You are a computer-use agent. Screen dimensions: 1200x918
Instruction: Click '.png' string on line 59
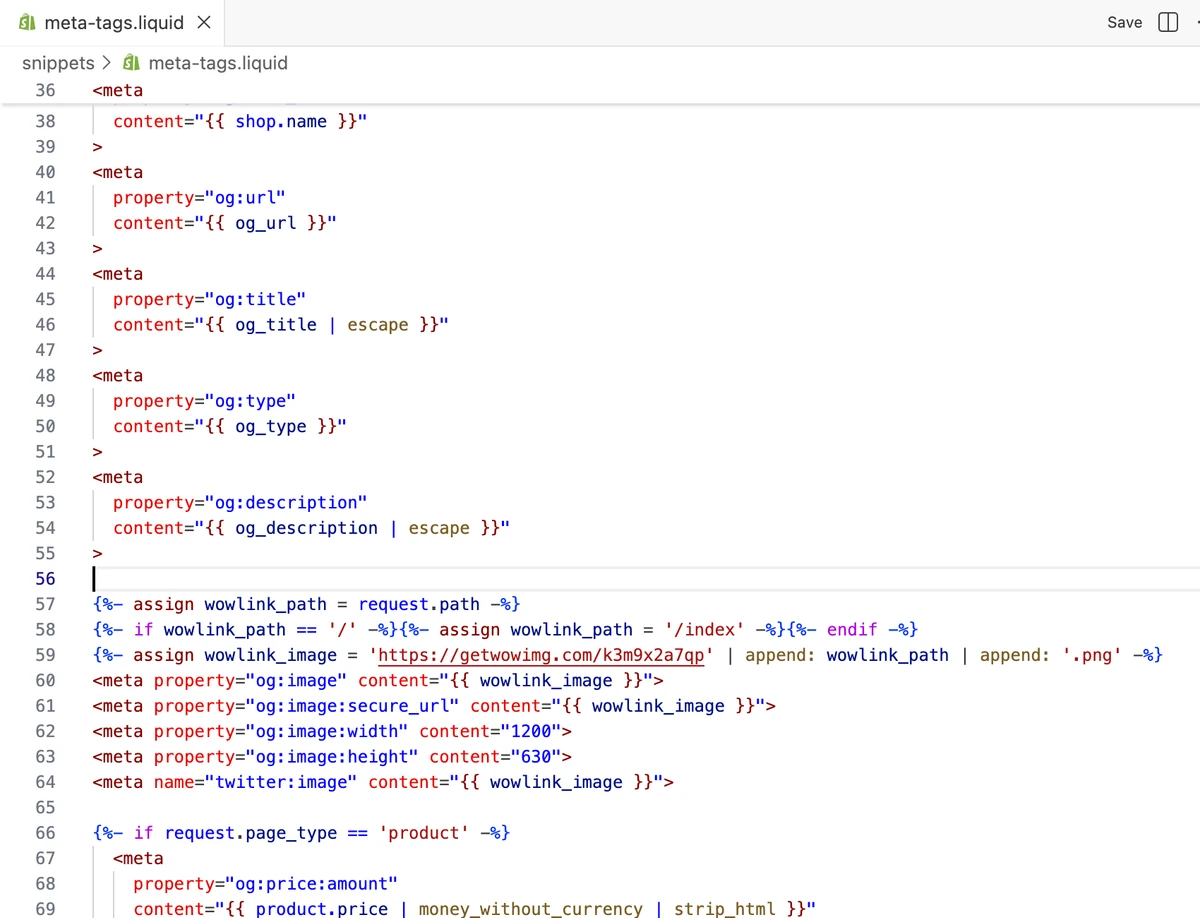pos(1091,655)
